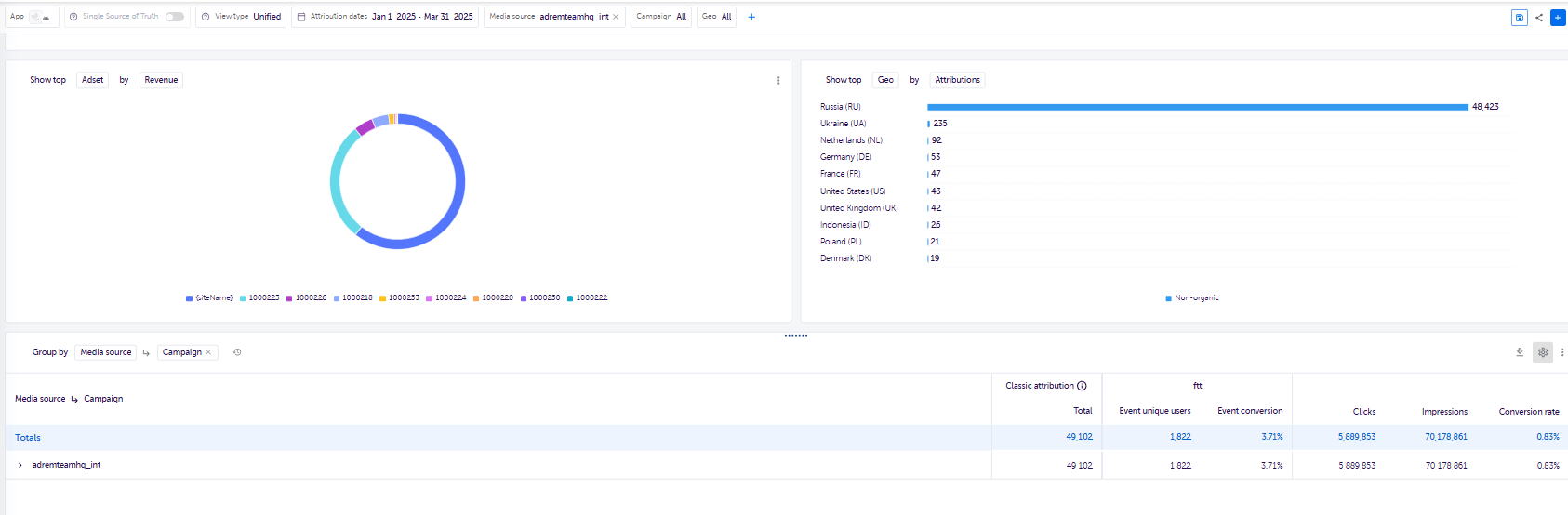Click the panel resize handle dots
This screenshot has width=1568, height=515.
point(796,336)
